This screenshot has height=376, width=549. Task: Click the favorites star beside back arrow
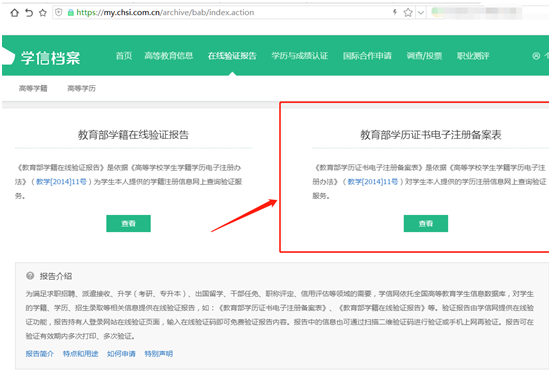coord(43,13)
